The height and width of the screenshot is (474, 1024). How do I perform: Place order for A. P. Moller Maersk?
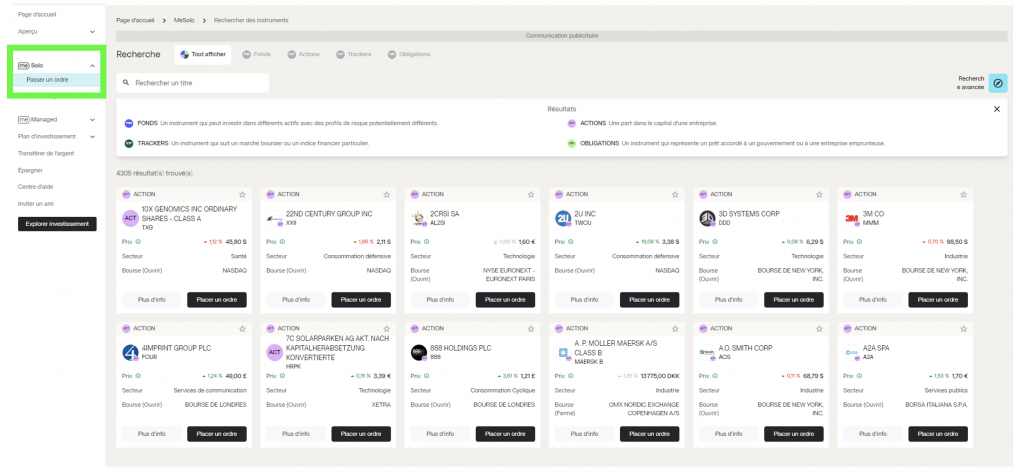click(x=649, y=434)
